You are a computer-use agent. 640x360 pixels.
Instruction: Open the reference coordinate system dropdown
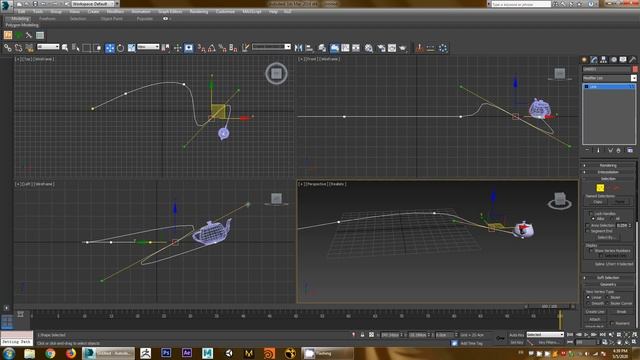(148, 47)
